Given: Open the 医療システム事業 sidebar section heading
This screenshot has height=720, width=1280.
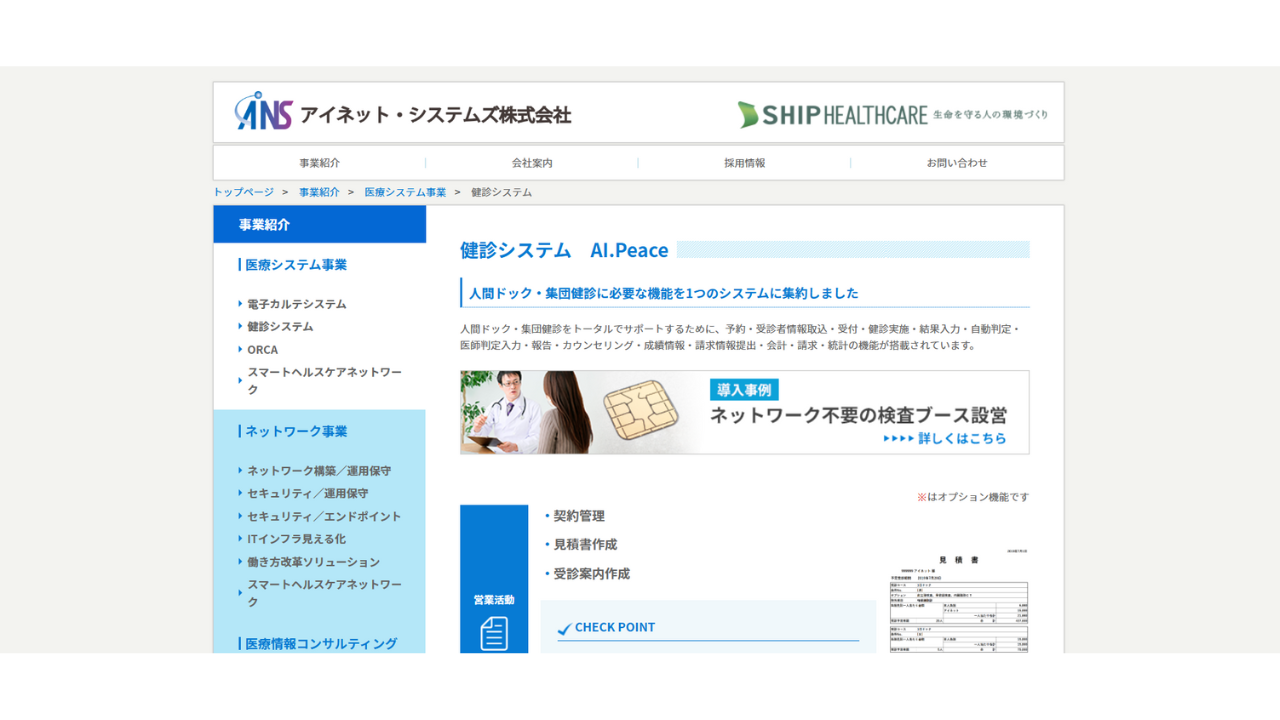Looking at the screenshot, I should click(x=296, y=265).
